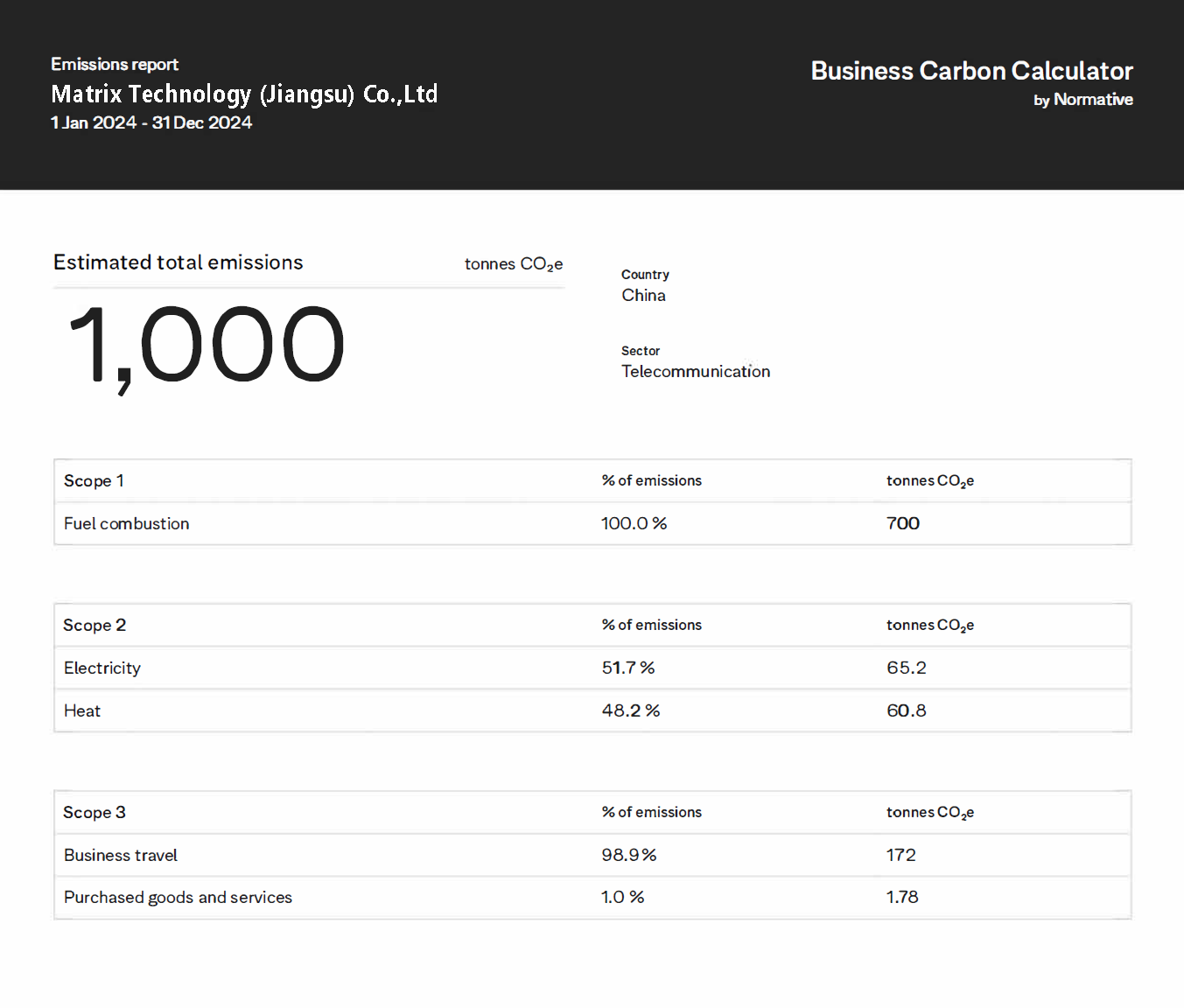Click the Scope 3 table header
The width and height of the screenshot is (1184, 1008).
tap(95, 812)
